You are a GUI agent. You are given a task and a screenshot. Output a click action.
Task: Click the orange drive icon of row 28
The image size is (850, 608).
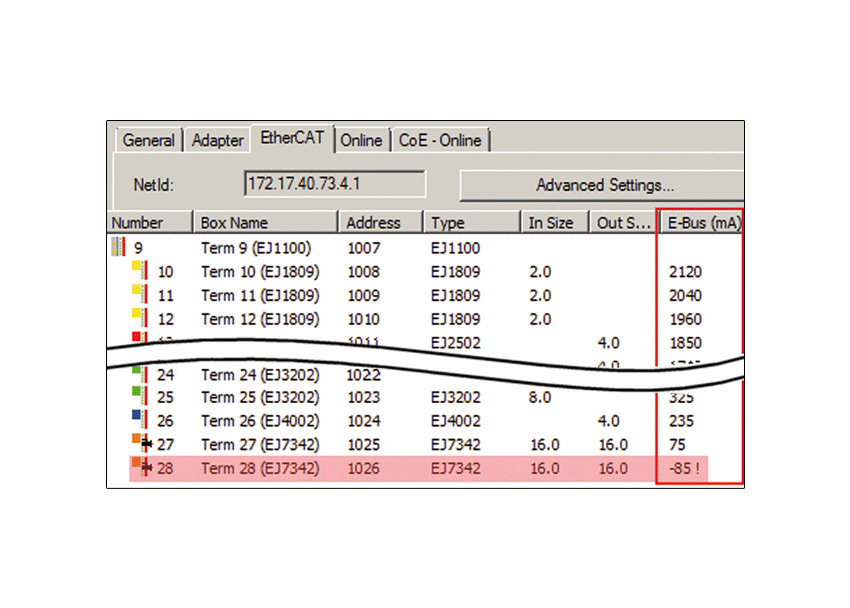click(x=141, y=467)
